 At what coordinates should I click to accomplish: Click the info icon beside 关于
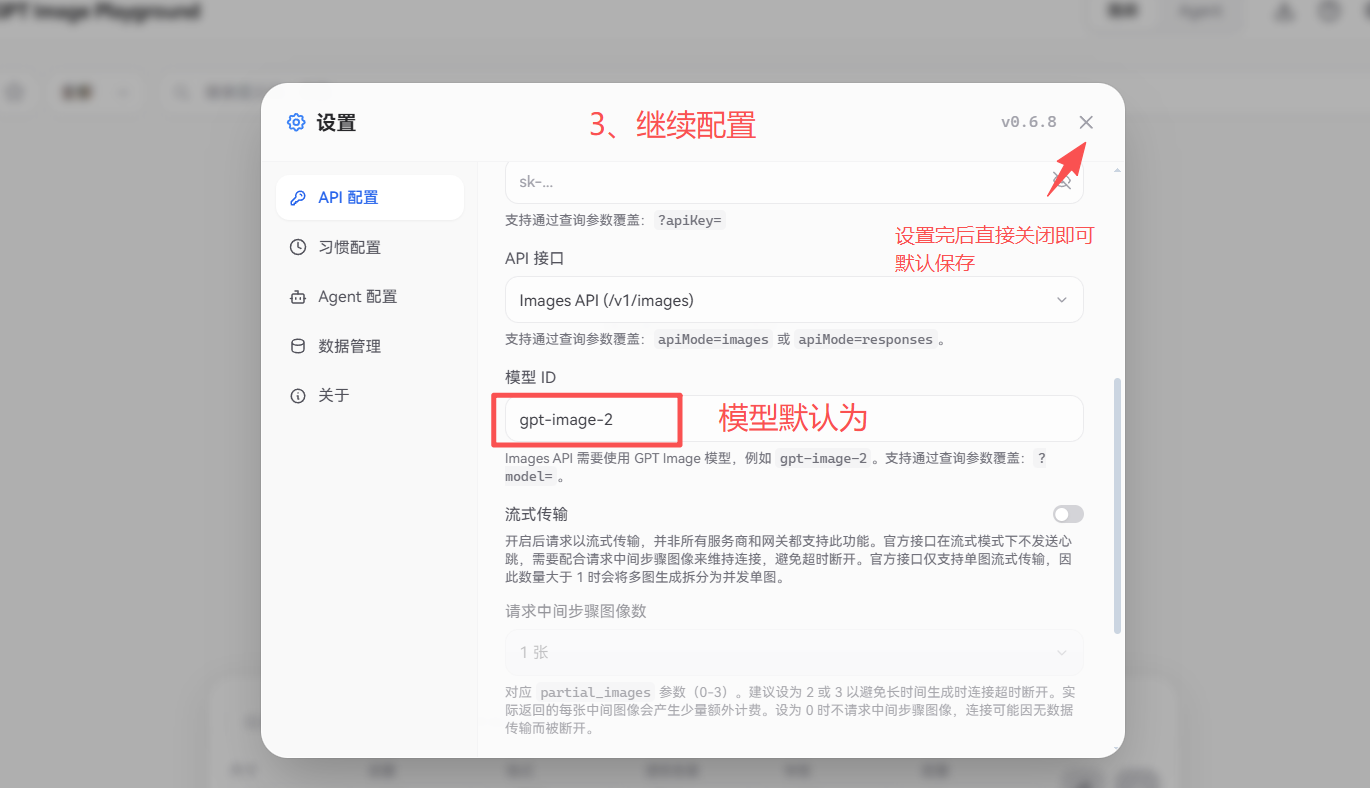pos(298,396)
